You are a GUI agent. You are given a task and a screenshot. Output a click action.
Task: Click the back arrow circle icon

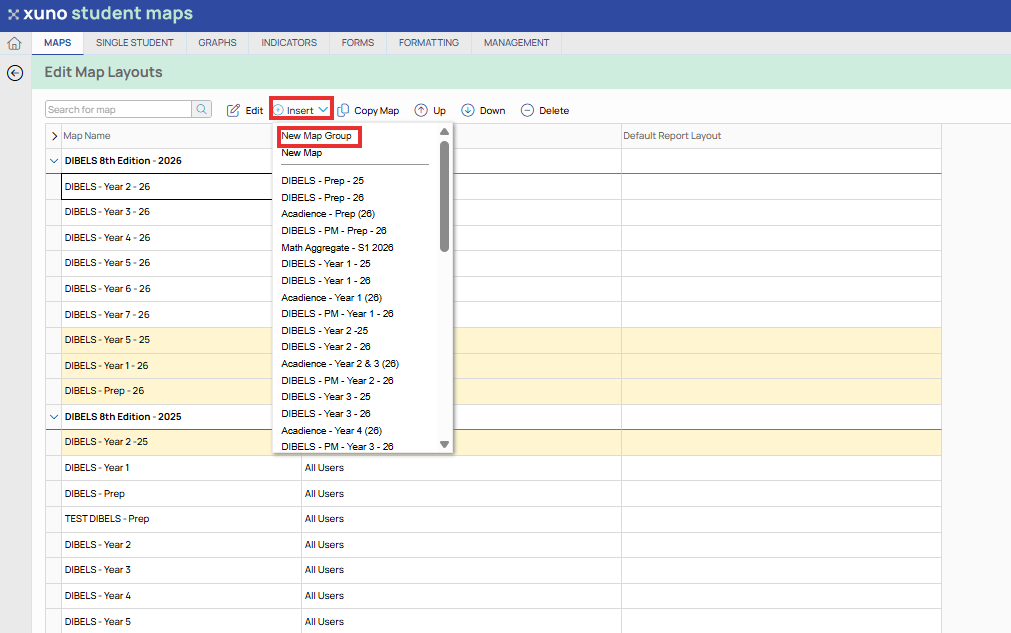point(15,73)
